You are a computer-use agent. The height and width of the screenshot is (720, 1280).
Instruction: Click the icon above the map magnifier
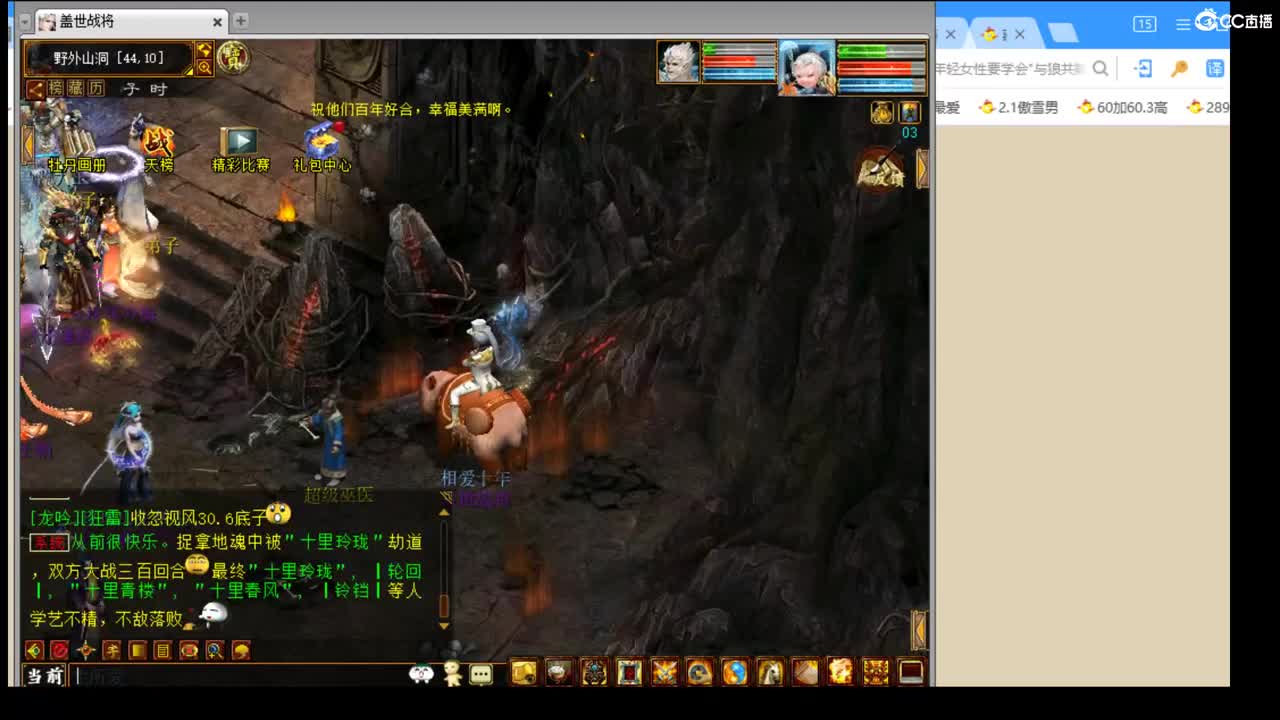point(204,50)
